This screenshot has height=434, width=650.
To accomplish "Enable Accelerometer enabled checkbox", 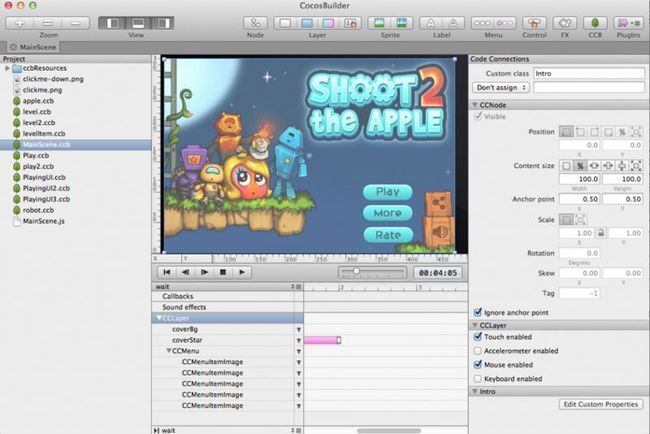I will tap(478, 351).
